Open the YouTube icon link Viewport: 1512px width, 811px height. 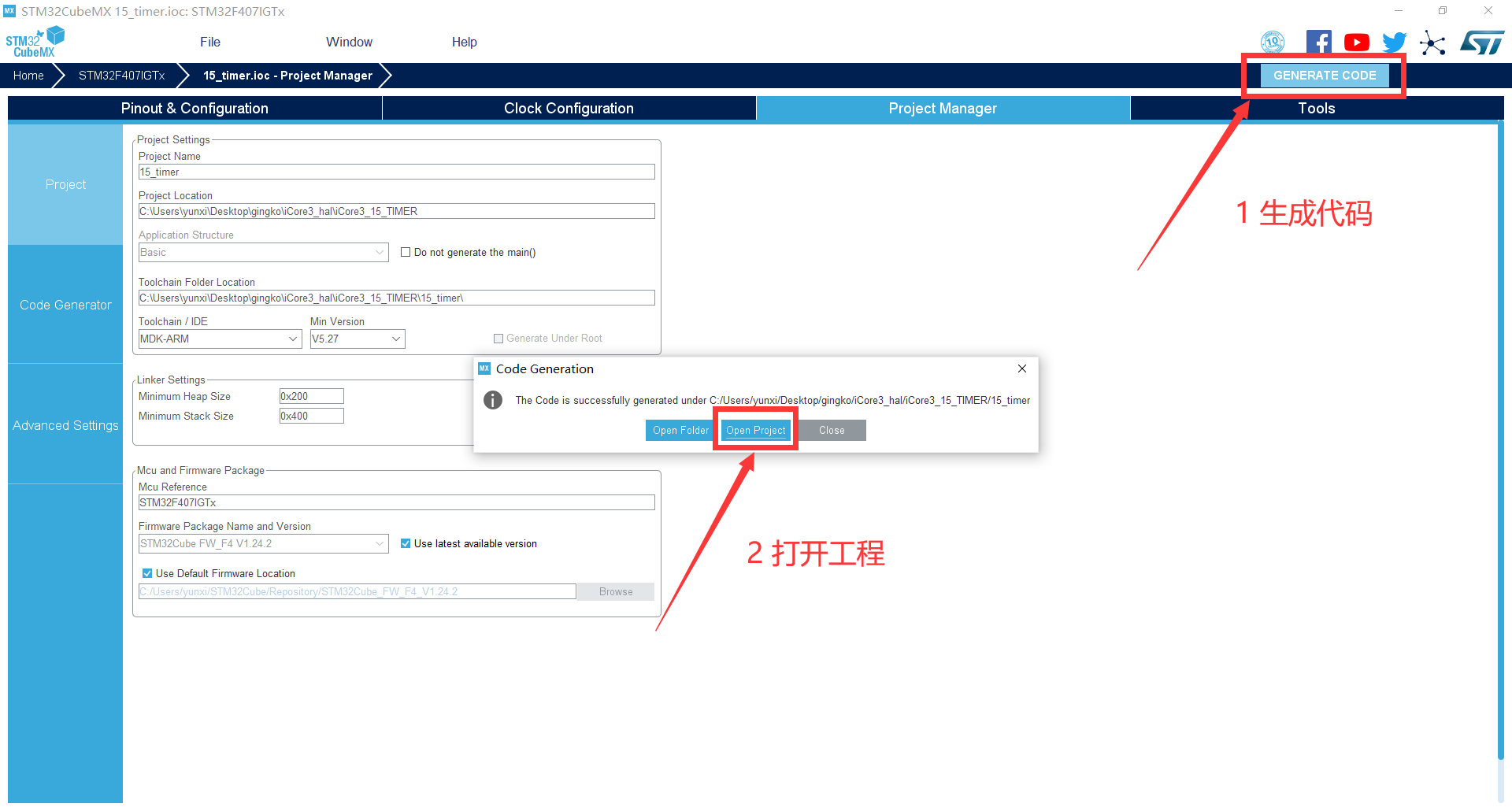point(1356,43)
